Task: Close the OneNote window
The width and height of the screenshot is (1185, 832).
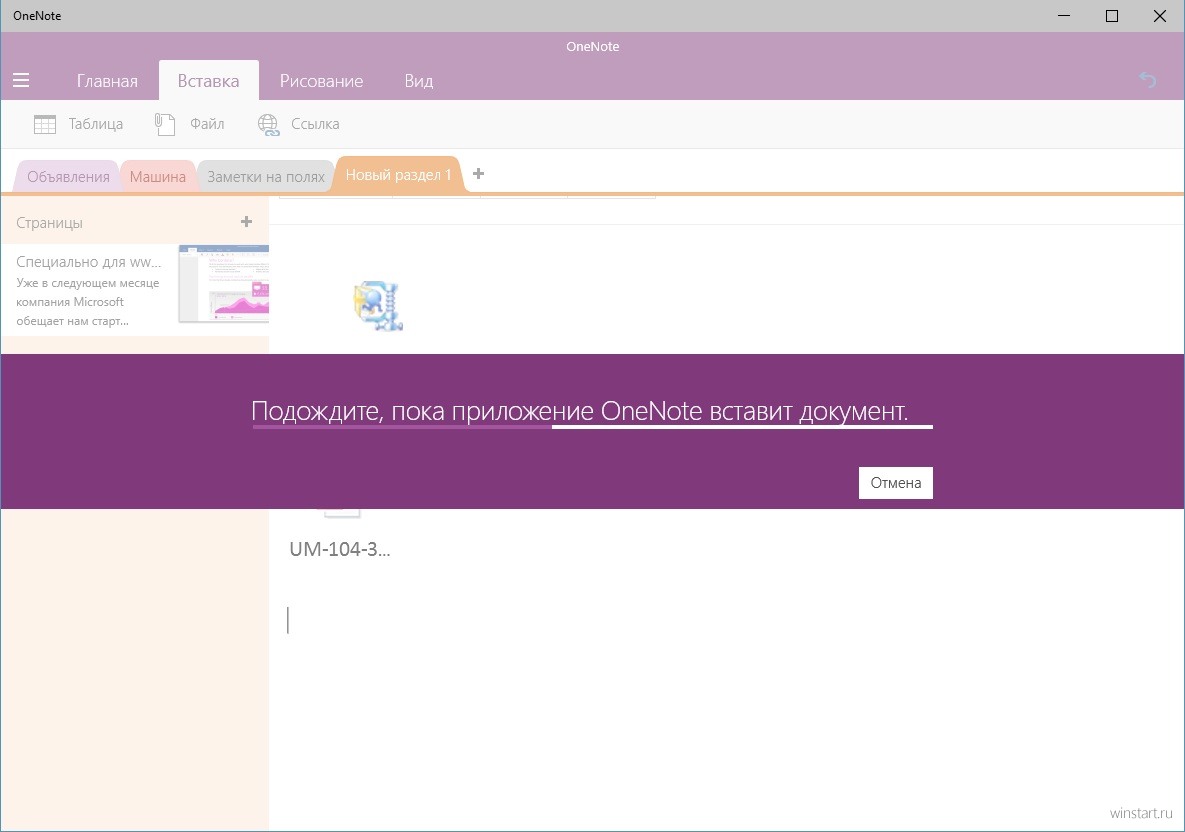Action: coord(1159,16)
